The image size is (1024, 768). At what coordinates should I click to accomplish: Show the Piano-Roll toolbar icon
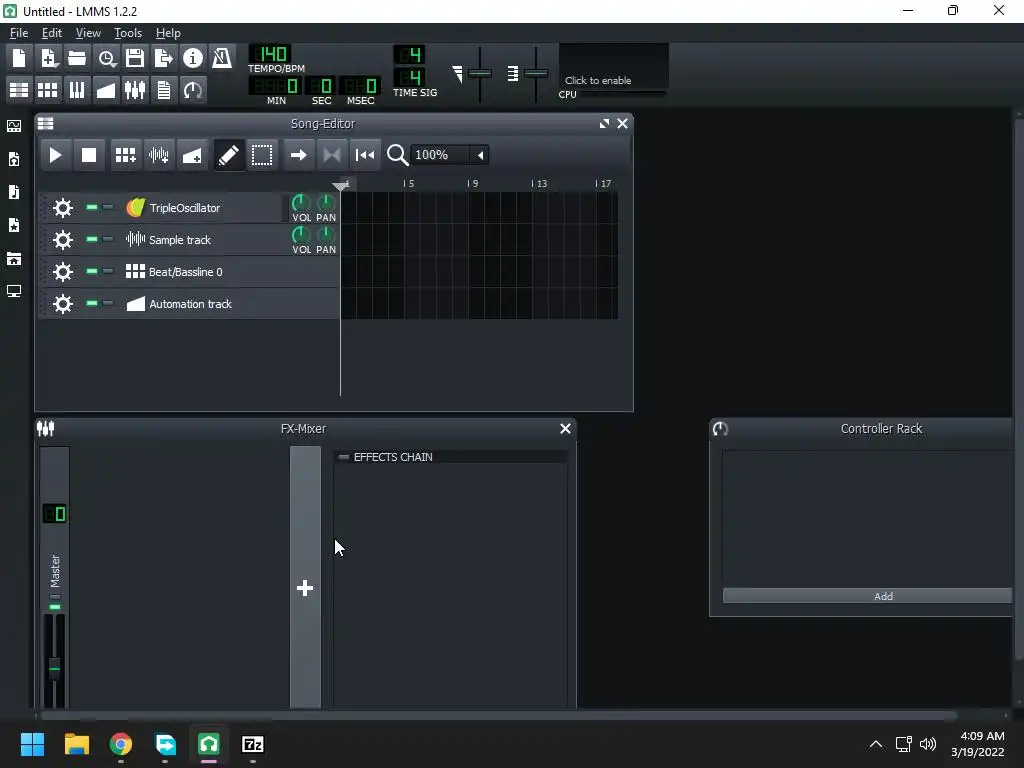click(77, 89)
